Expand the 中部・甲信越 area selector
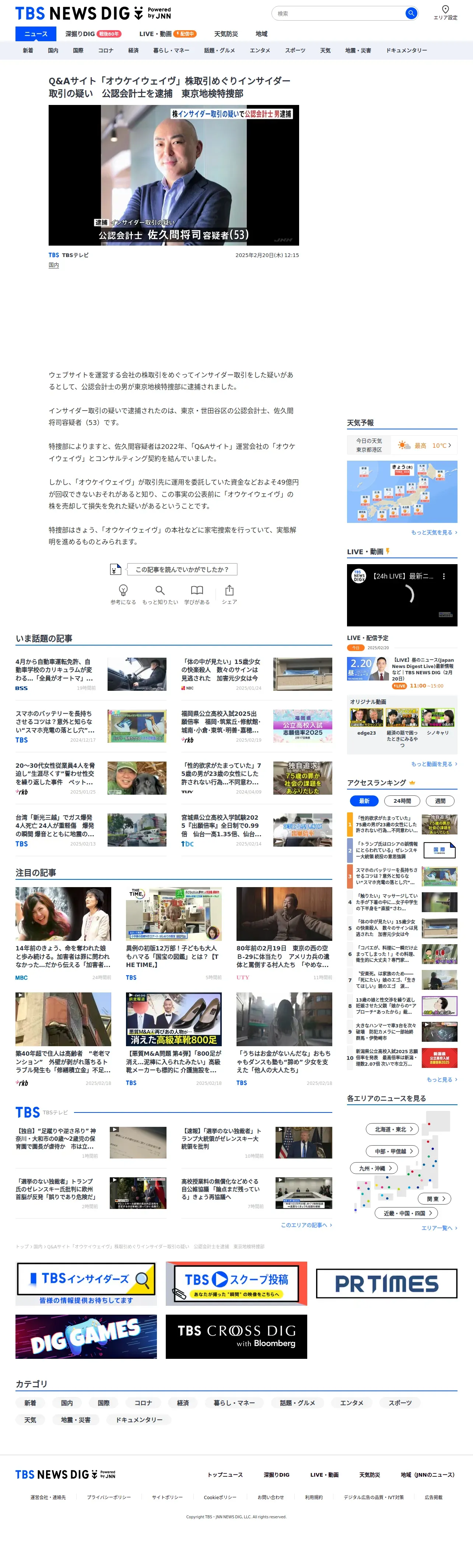 coord(393,1151)
